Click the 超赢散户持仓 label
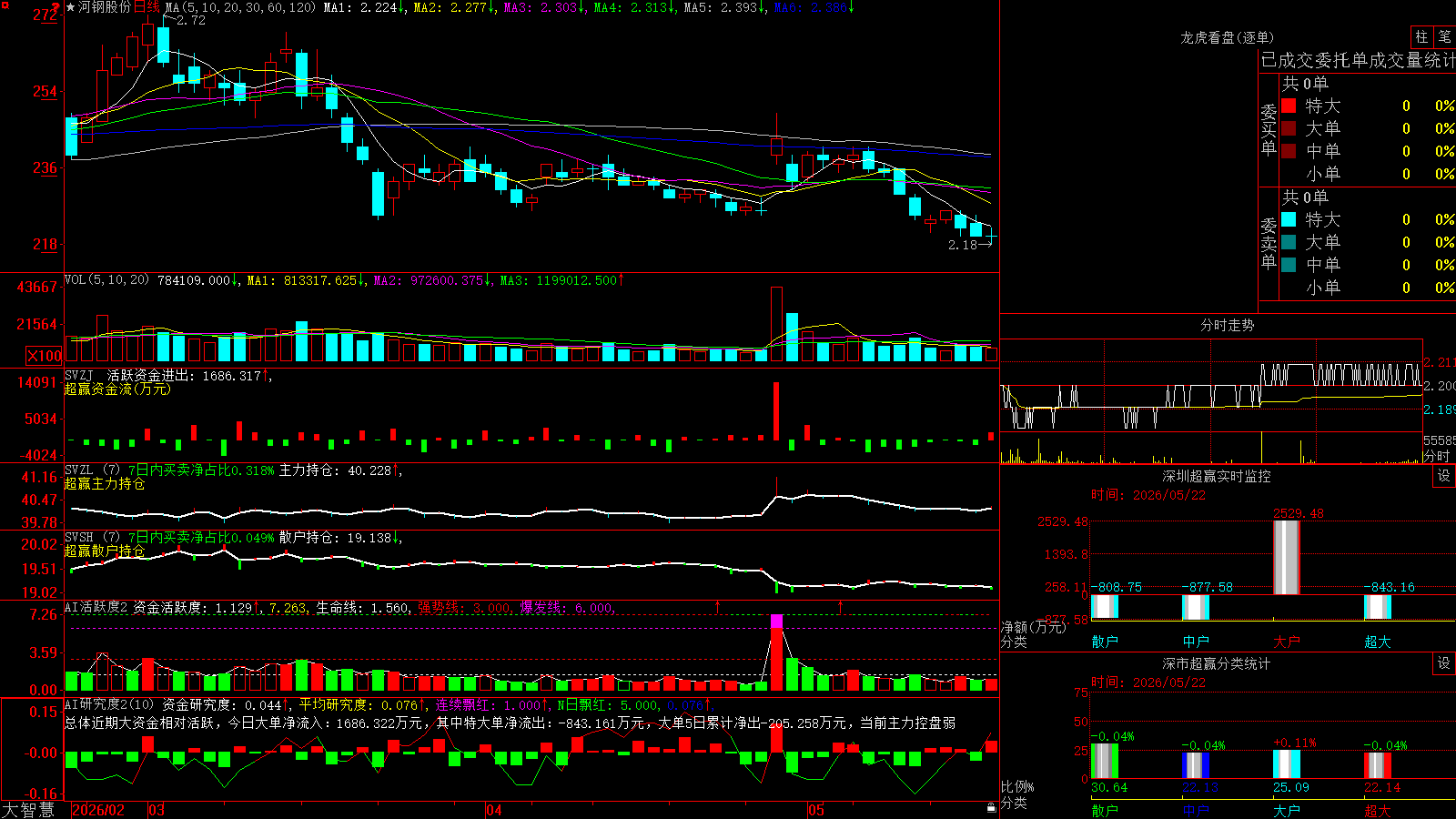1456x819 pixels. point(105,551)
